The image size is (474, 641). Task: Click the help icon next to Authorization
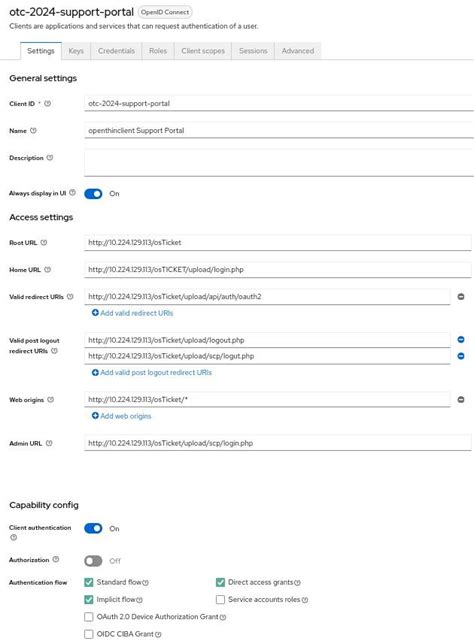click(x=56, y=559)
